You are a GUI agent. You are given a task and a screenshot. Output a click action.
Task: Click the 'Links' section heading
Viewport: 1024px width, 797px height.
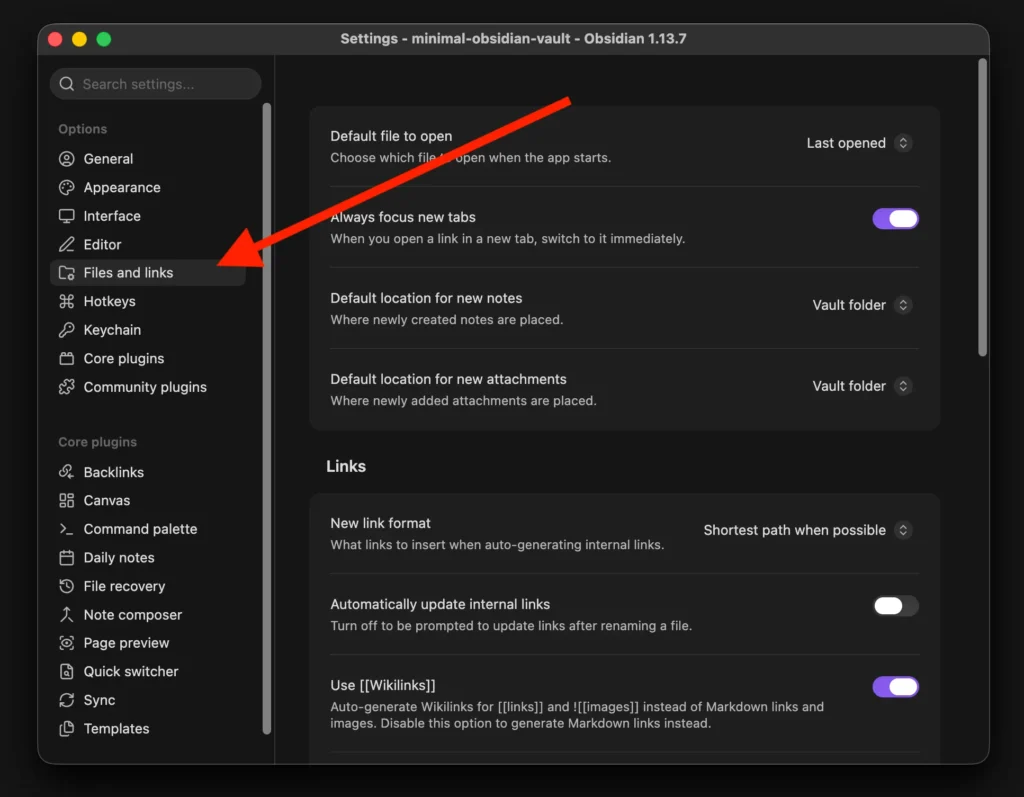click(x=346, y=466)
